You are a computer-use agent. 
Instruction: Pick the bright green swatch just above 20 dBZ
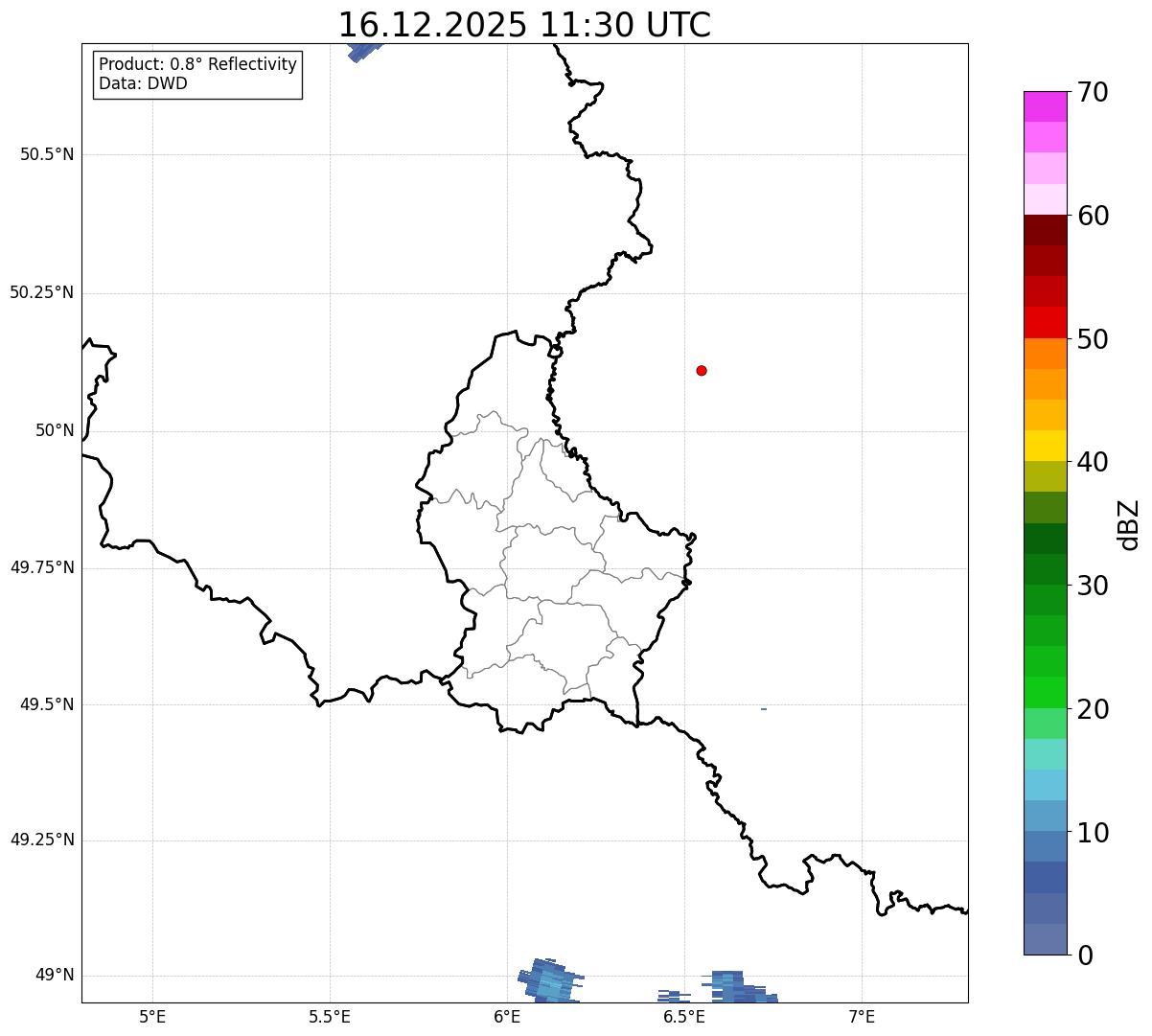(x=1045, y=693)
